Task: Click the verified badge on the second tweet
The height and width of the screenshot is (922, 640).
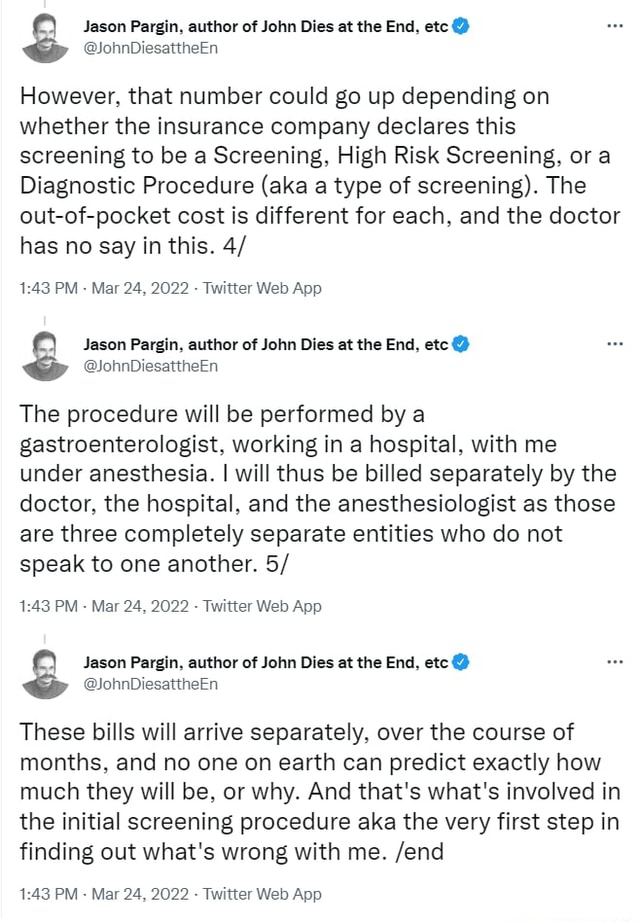Action: 459,343
